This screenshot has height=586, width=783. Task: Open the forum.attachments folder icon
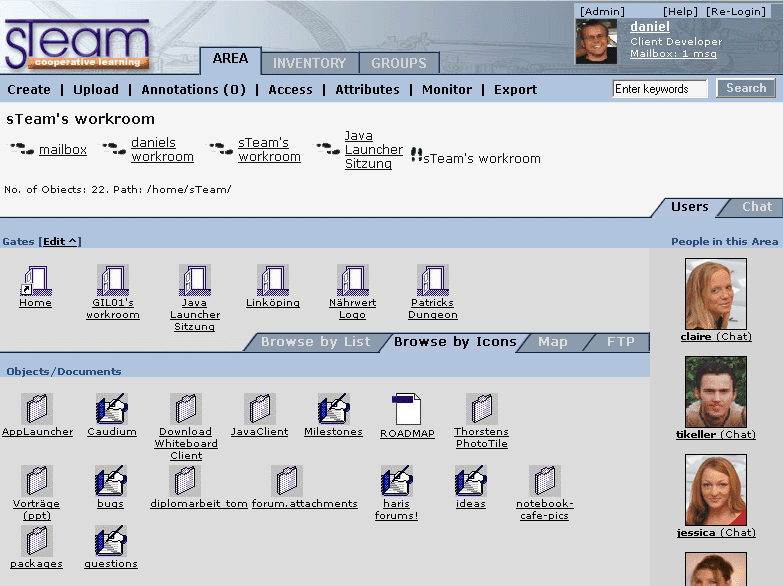click(287, 481)
